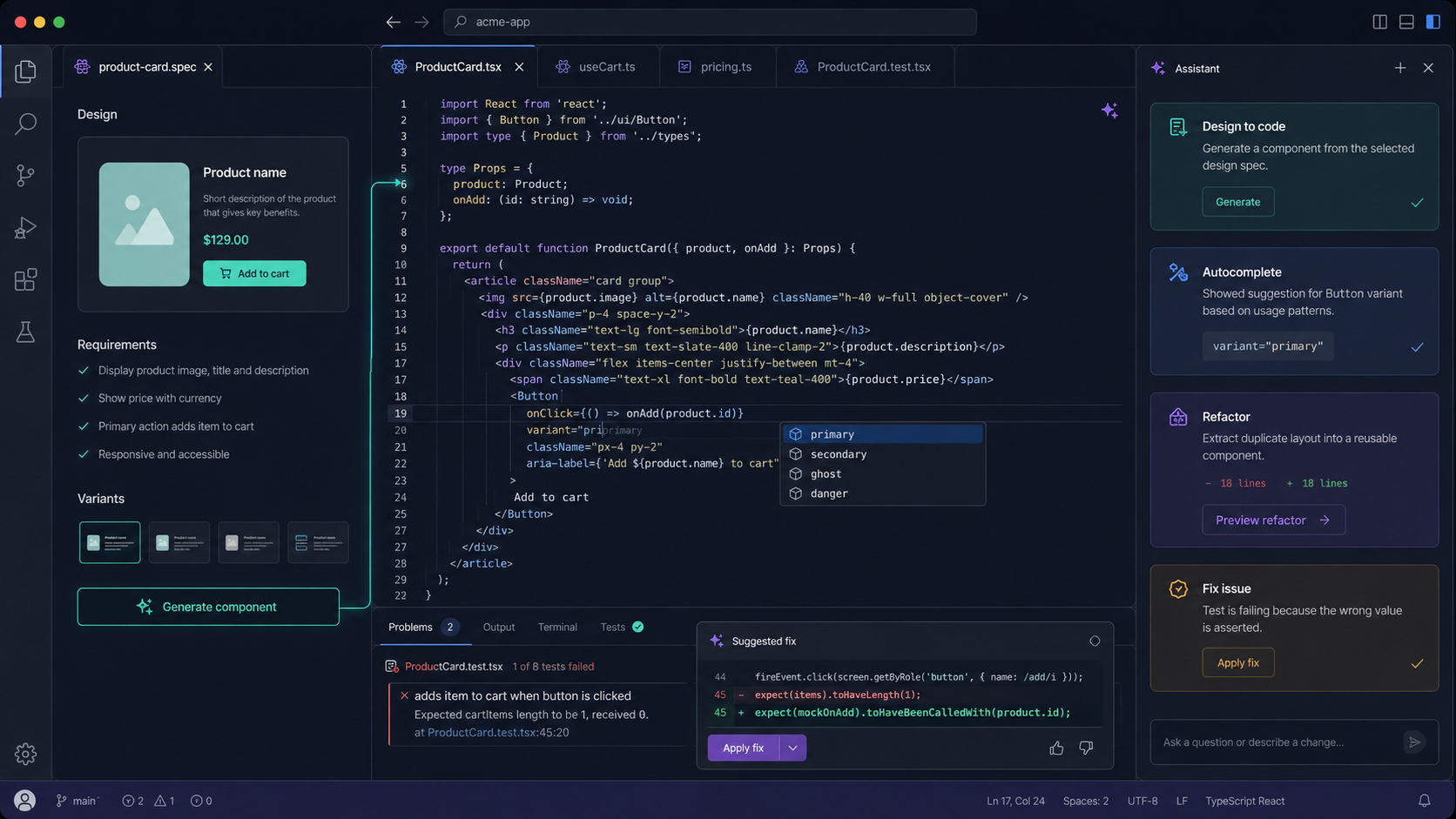Click Apply fix in Fix issue card
Screen dimensions: 1456x819
(x=1237, y=663)
